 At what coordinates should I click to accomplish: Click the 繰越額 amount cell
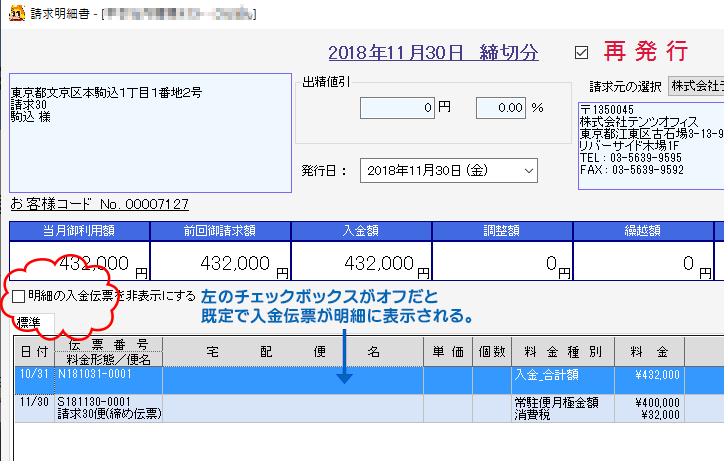[643, 264]
